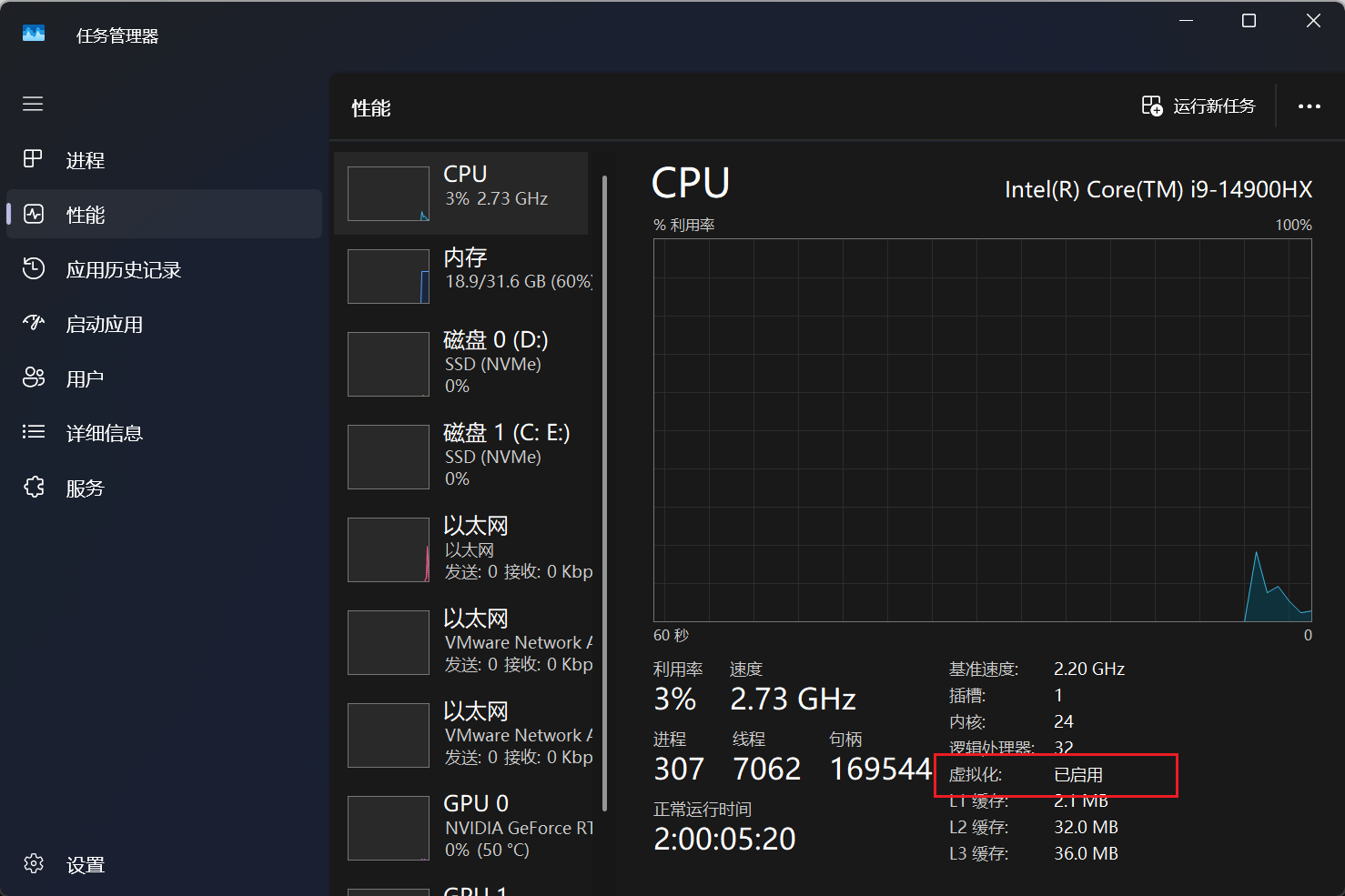The height and width of the screenshot is (896, 1345).
Task: Click the 基准速度 2.20 GHz value
Action: [x=1089, y=669]
